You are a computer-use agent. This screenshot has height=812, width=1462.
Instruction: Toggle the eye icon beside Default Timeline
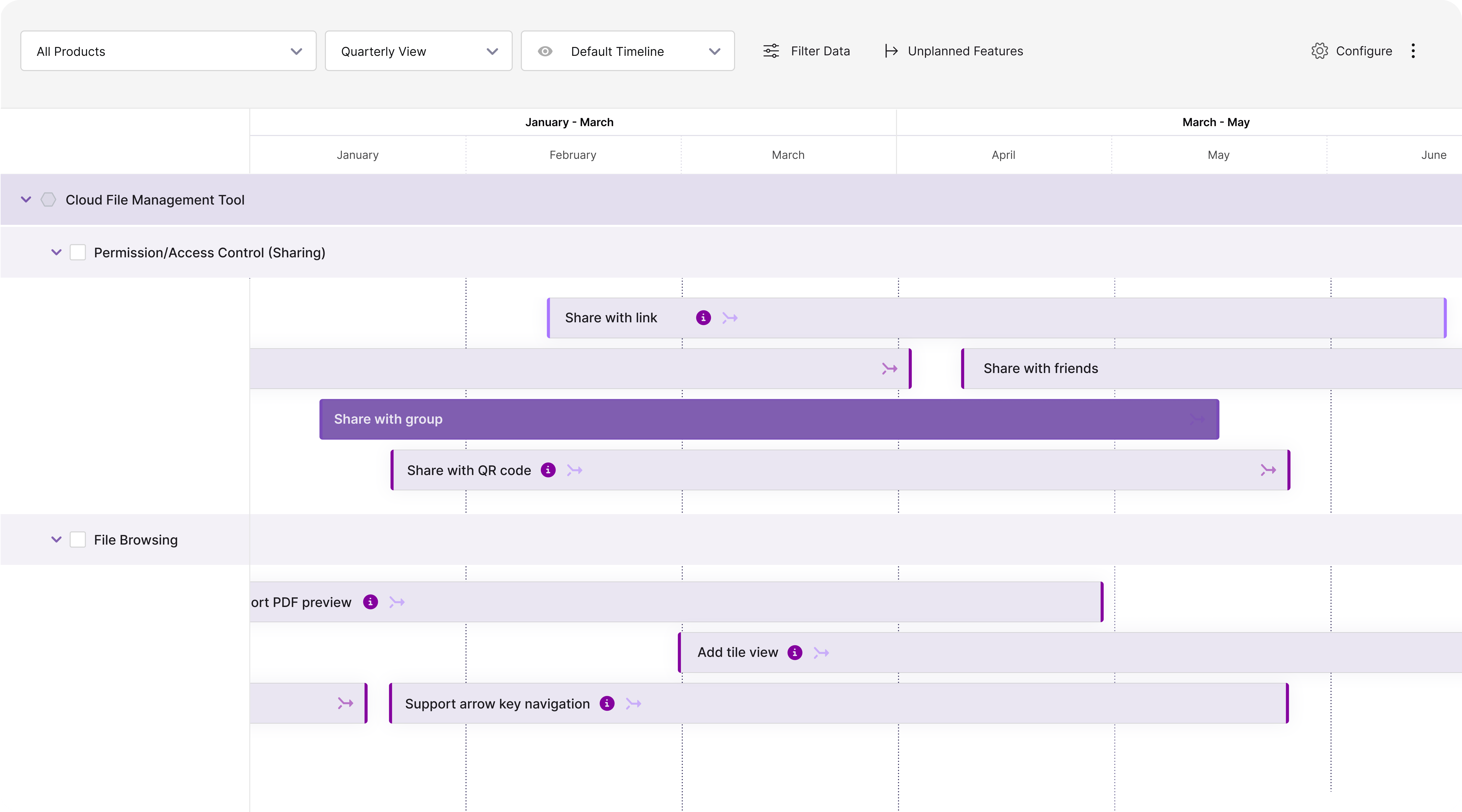[x=545, y=51]
